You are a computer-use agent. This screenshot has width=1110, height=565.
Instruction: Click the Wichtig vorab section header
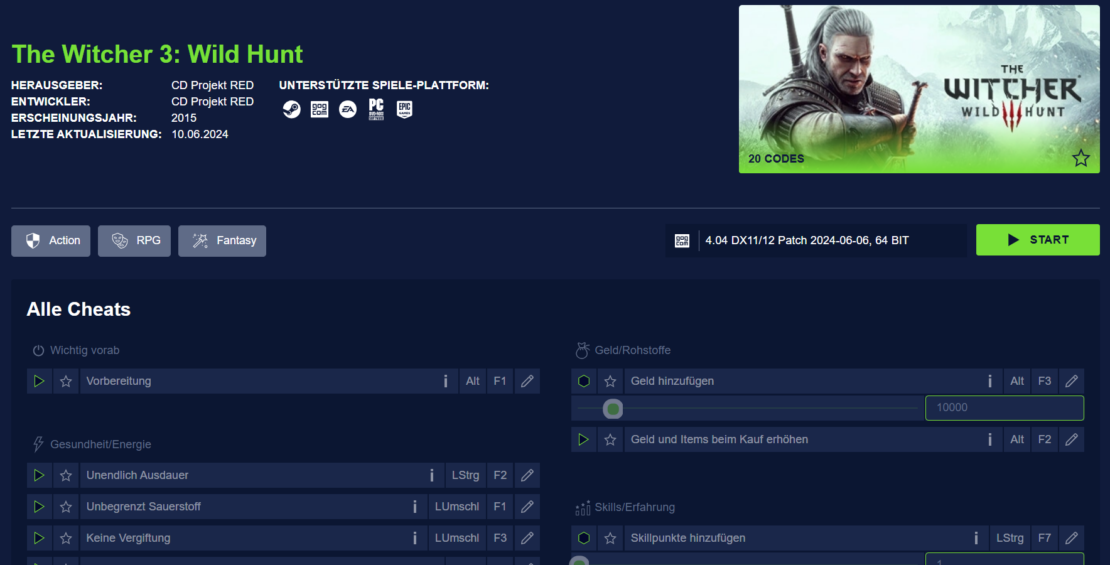click(x=76, y=350)
